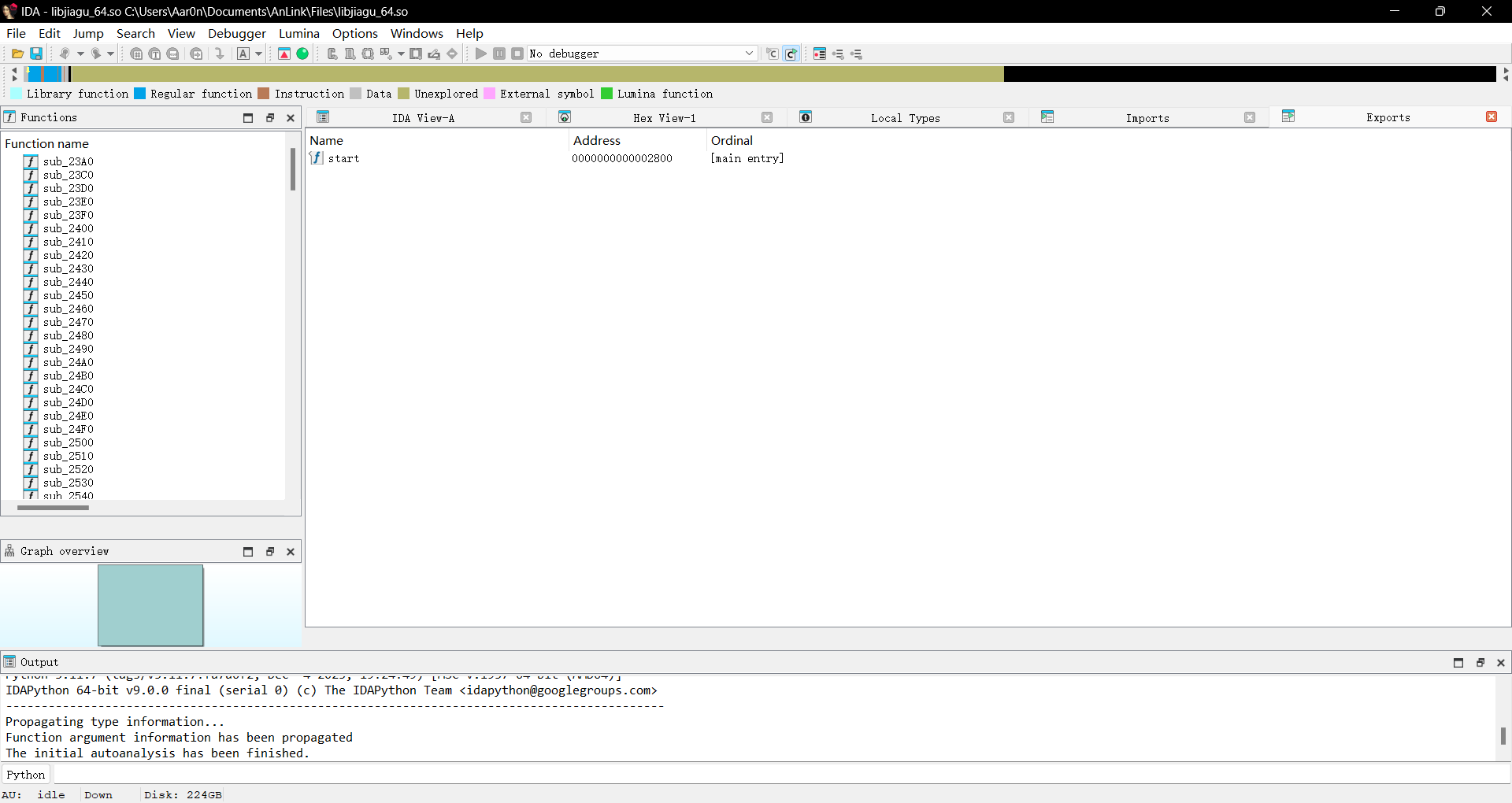Click the downward jump arrow toolbar icon

(x=220, y=54)
